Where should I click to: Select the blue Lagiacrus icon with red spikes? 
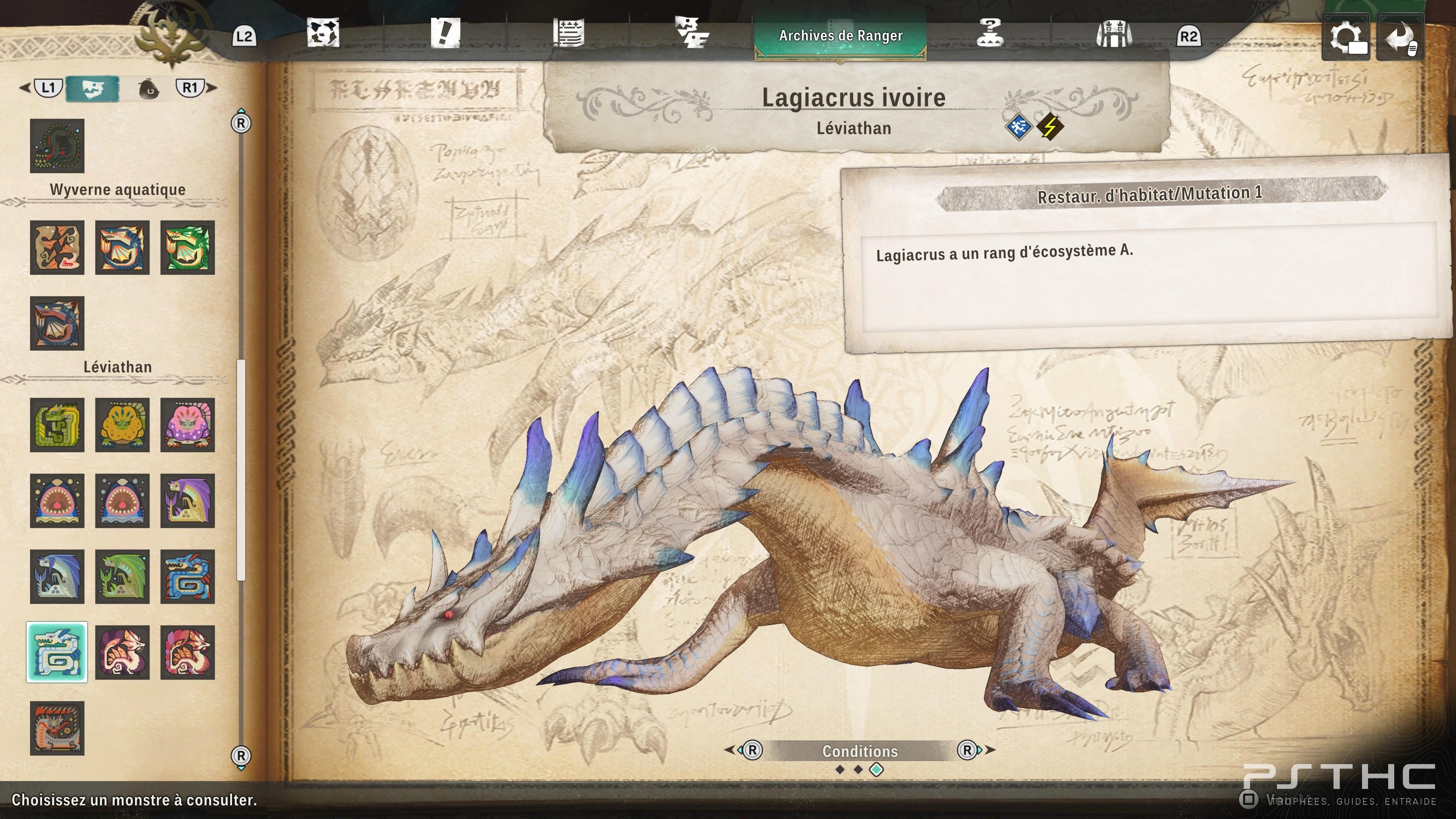[x=188, y=576]
